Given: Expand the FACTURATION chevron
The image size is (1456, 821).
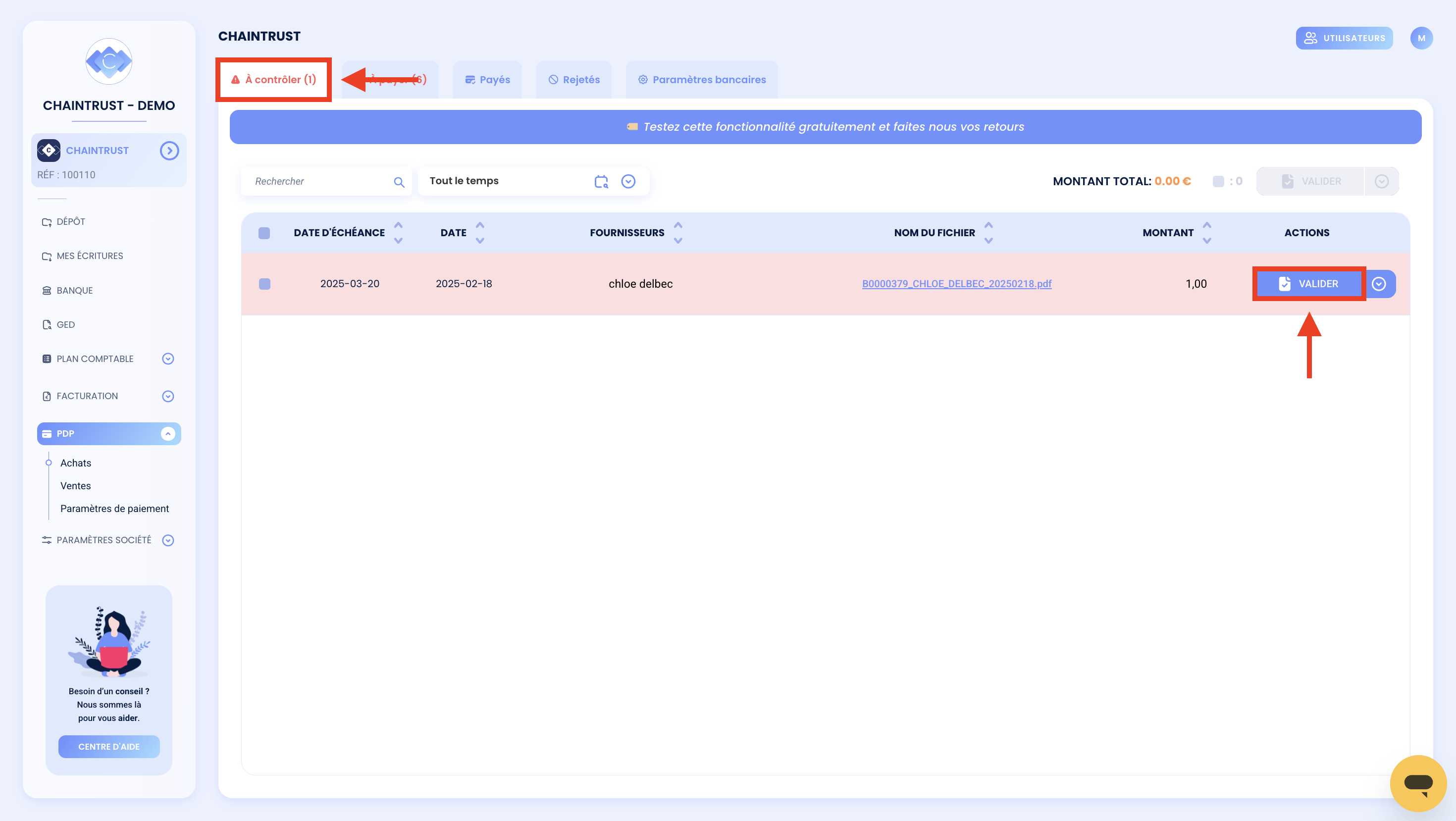Looking at the screenshot, I should [168, 396].
